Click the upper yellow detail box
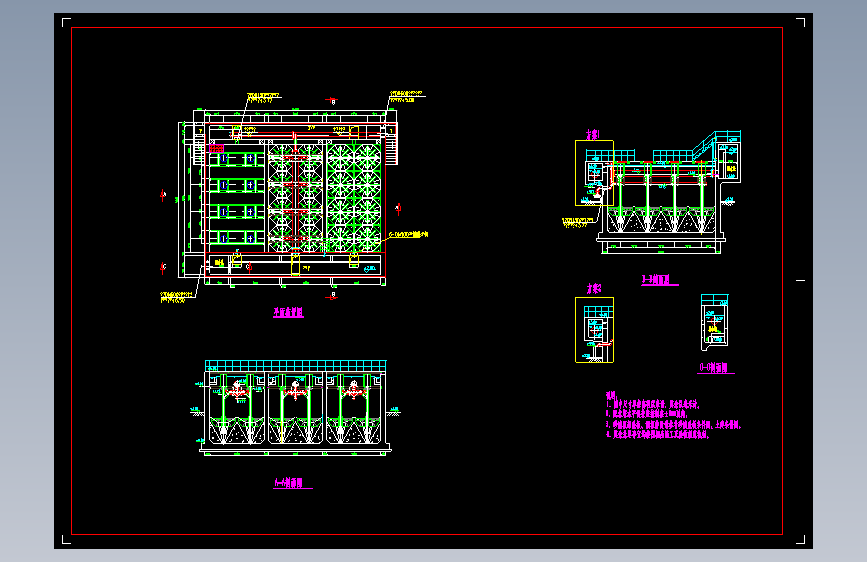Screen dimensions: 867x562 [x=594, y=173]
